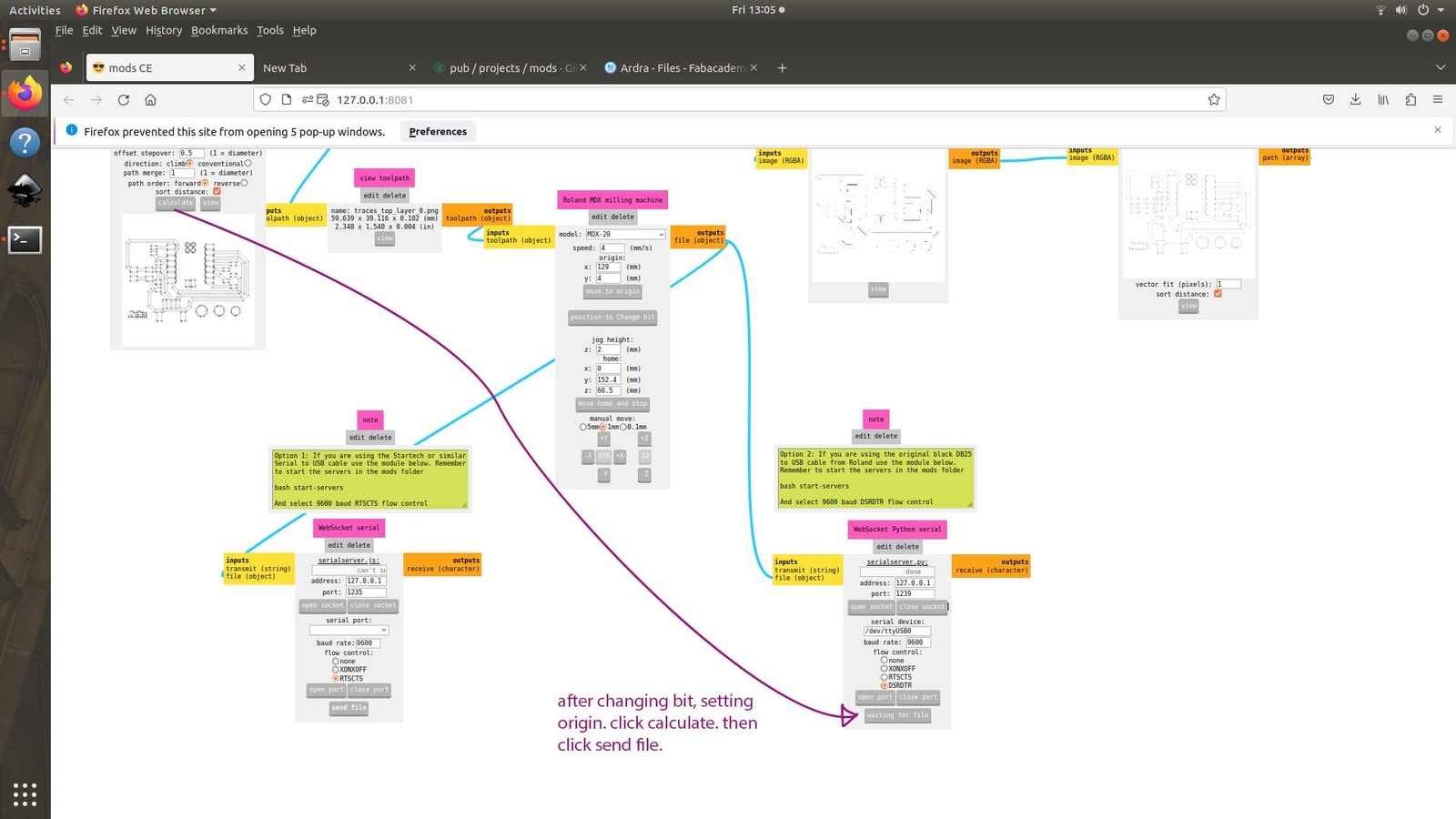Click the toolpath preview thumbnail beside view toolpath
The height and width of the screenshot is (819, 1456).
point(188,280)
